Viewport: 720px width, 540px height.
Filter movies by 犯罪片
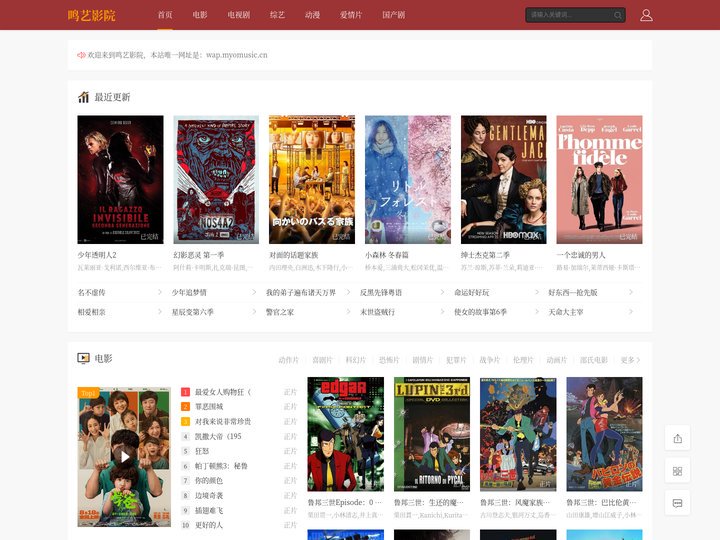click(x=456, y=360)
